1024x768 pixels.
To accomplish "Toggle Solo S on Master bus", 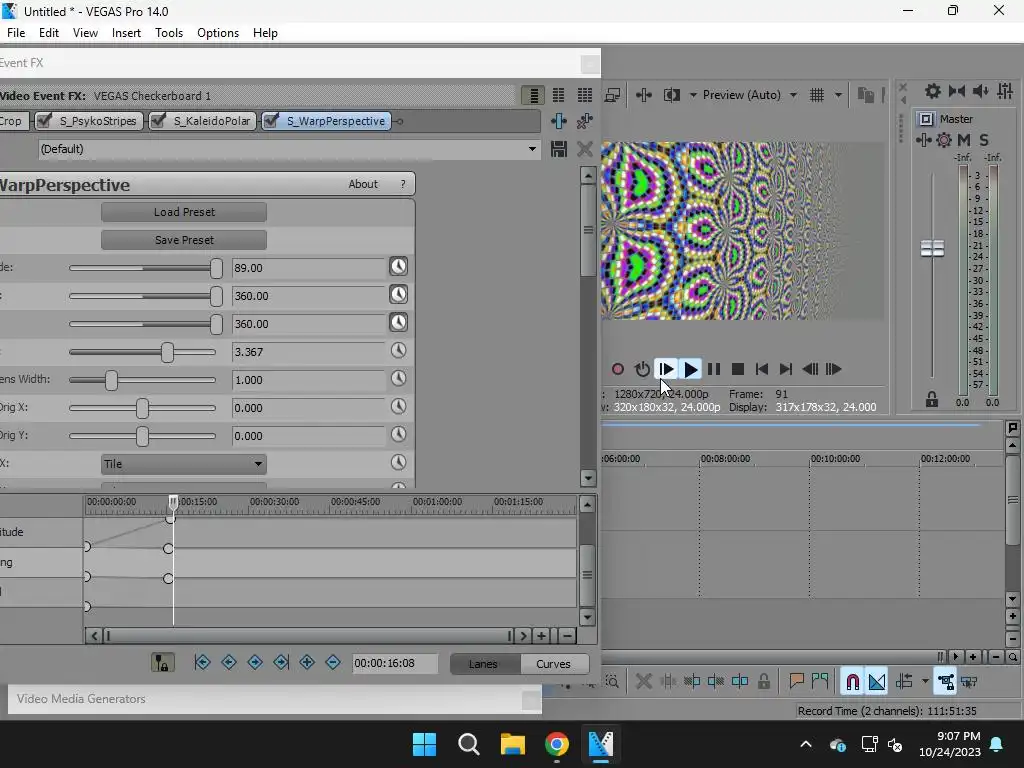I will click(x=984, y=140).
